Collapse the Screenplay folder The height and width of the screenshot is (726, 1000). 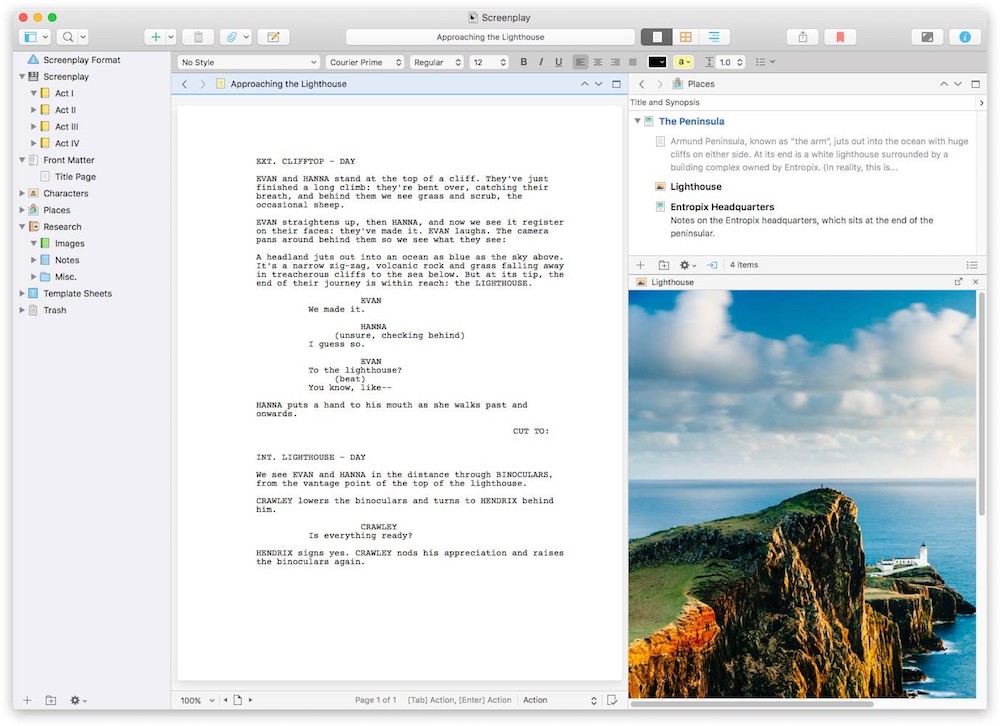(x=22, y=77)
